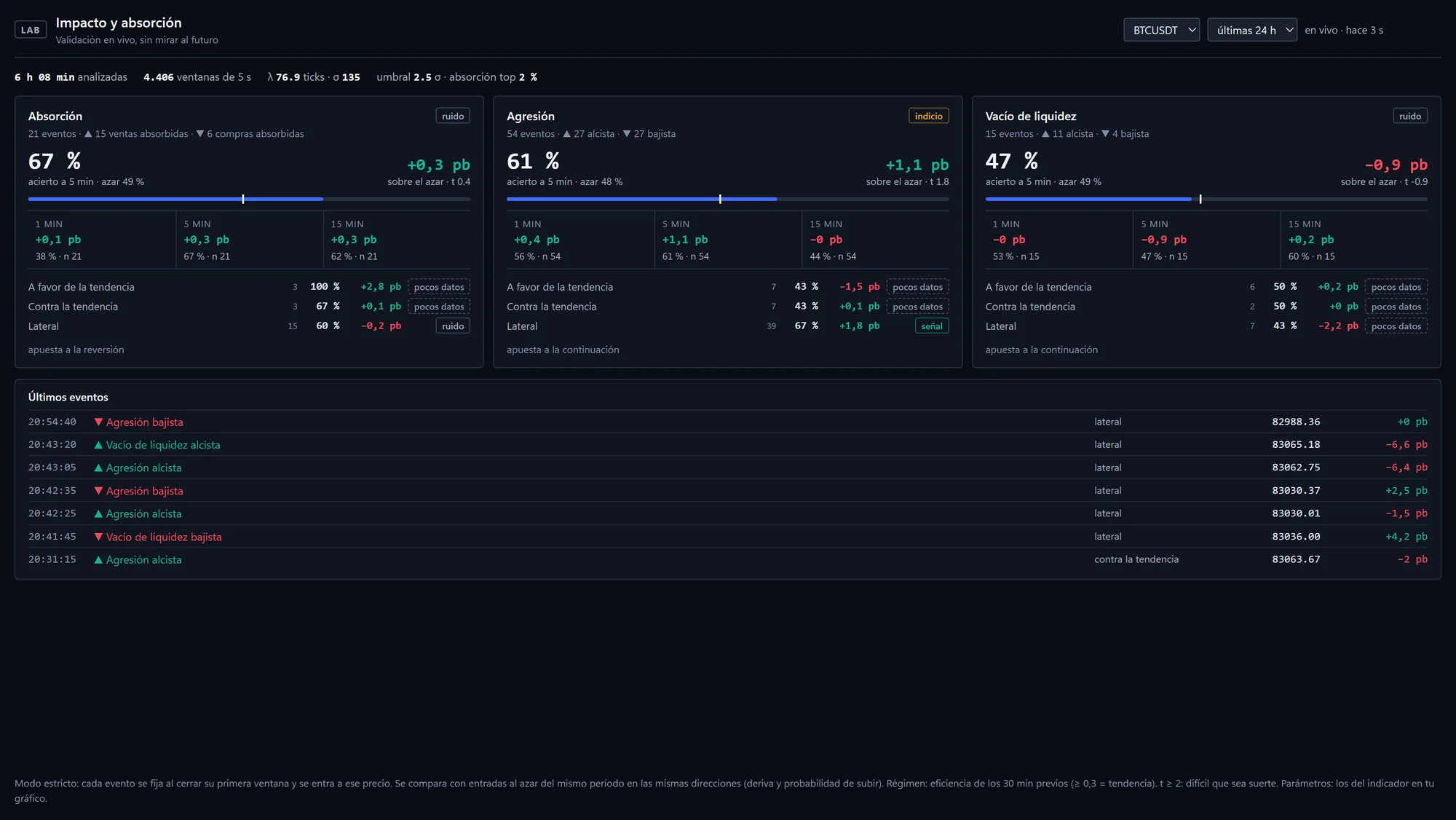This screenshot has width=1456, height=820.
Task: Click '4.406 ventanas de 5 s' stat
Action: (x=197, y=77)
